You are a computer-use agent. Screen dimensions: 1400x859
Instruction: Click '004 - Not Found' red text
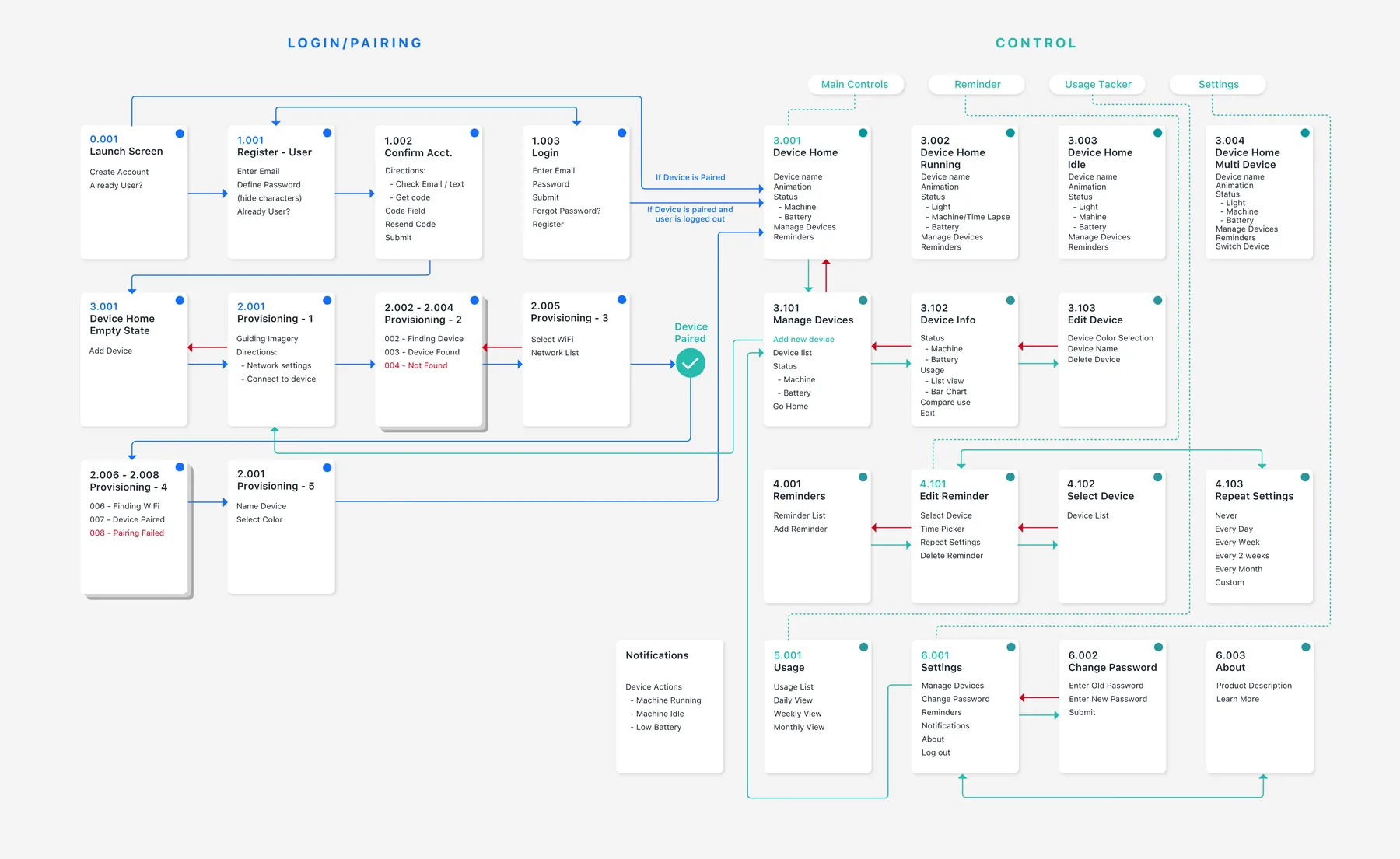(416, 365)
